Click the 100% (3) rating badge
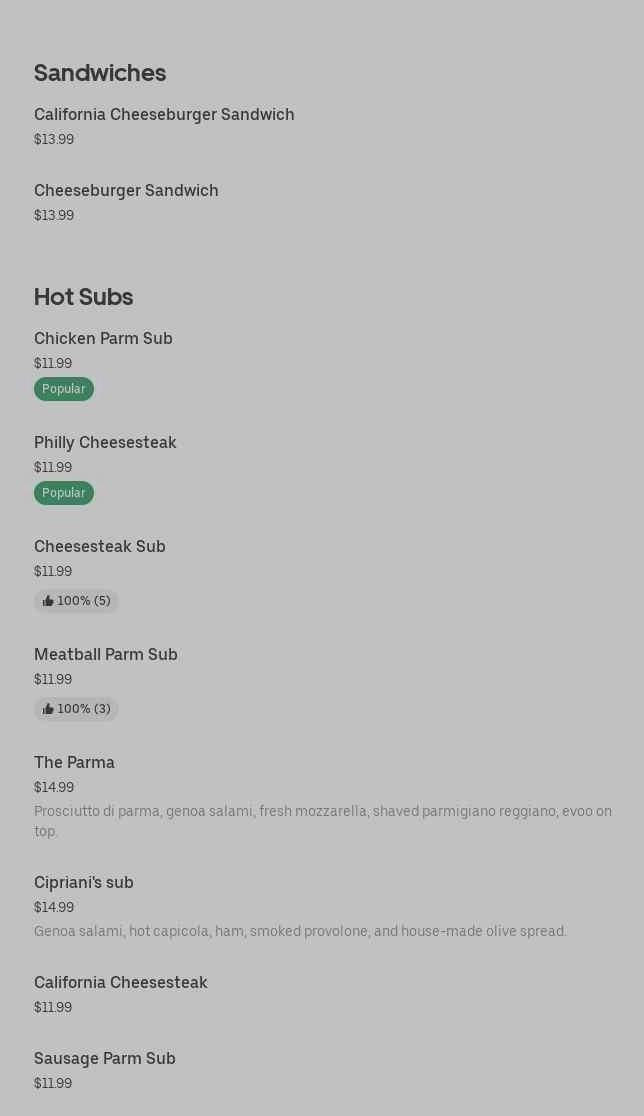The image size is (644, 1116). 83,709
